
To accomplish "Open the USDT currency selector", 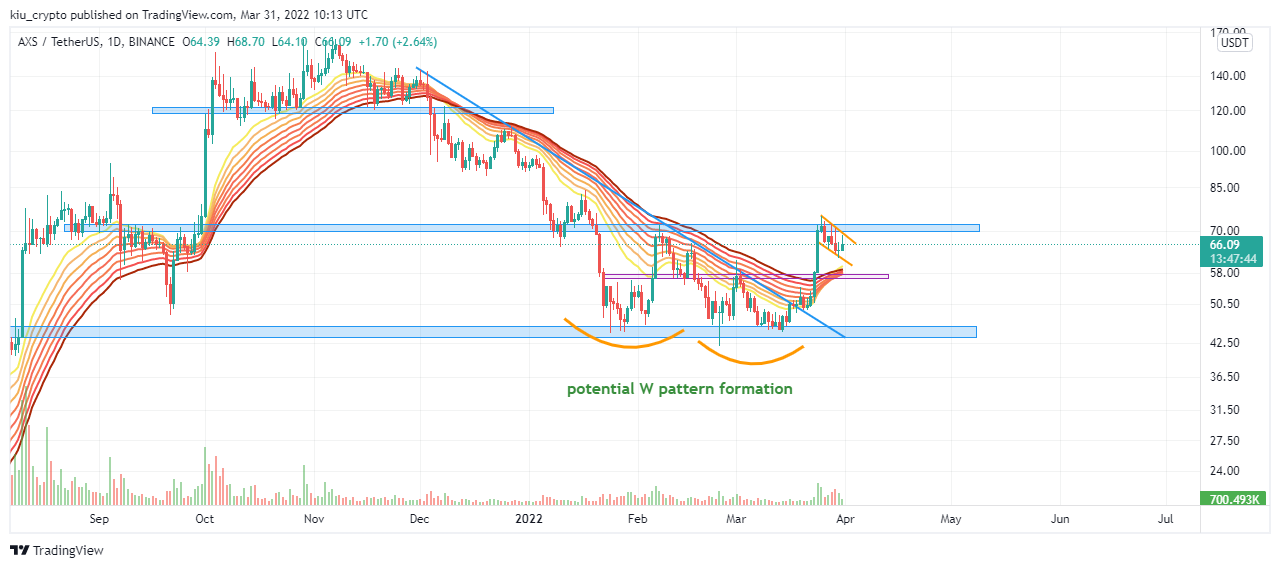I will point(1235,42).
